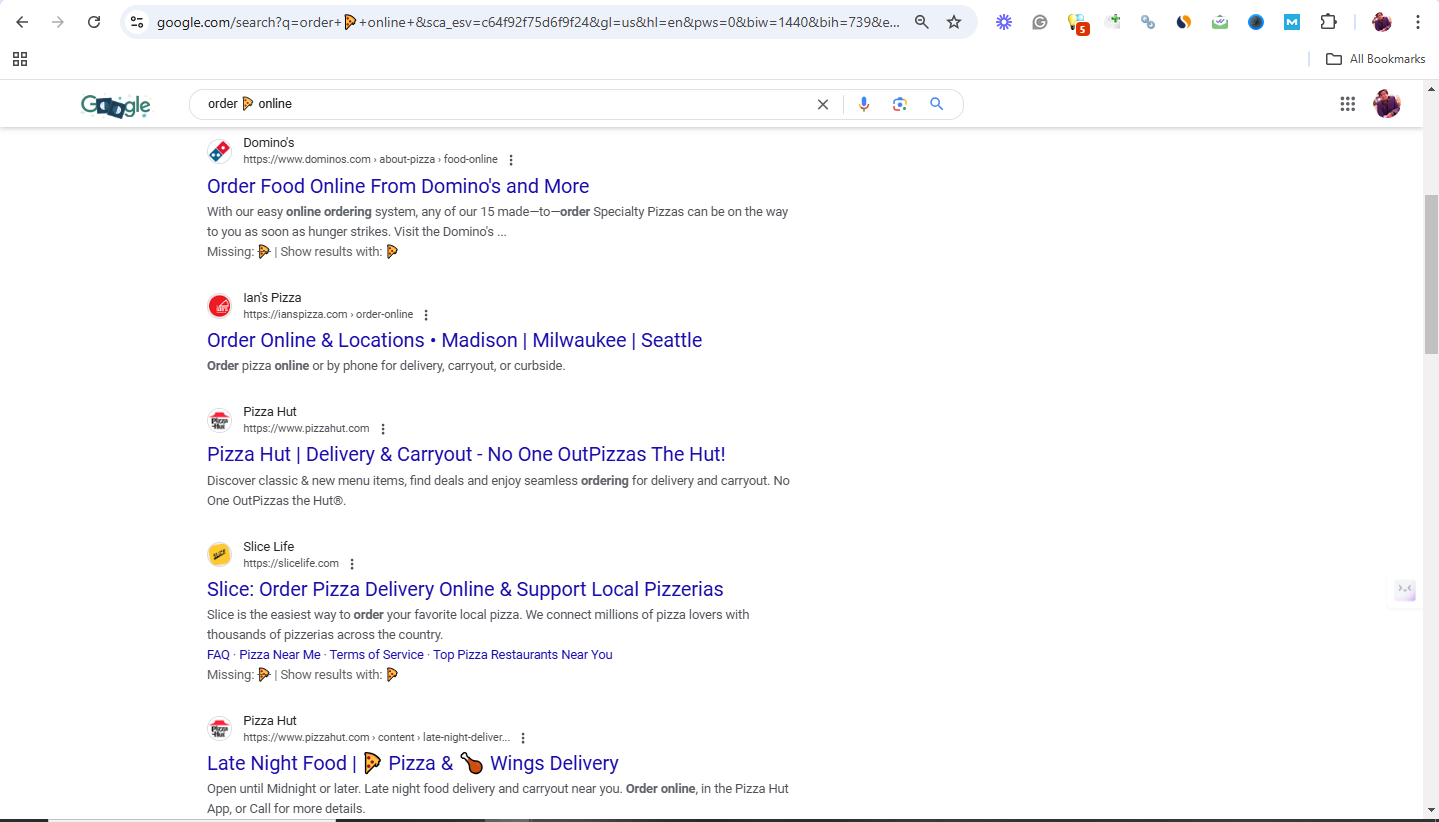Open the blue M extension icon
1439x822 pixels.
tap(1292, 22)
